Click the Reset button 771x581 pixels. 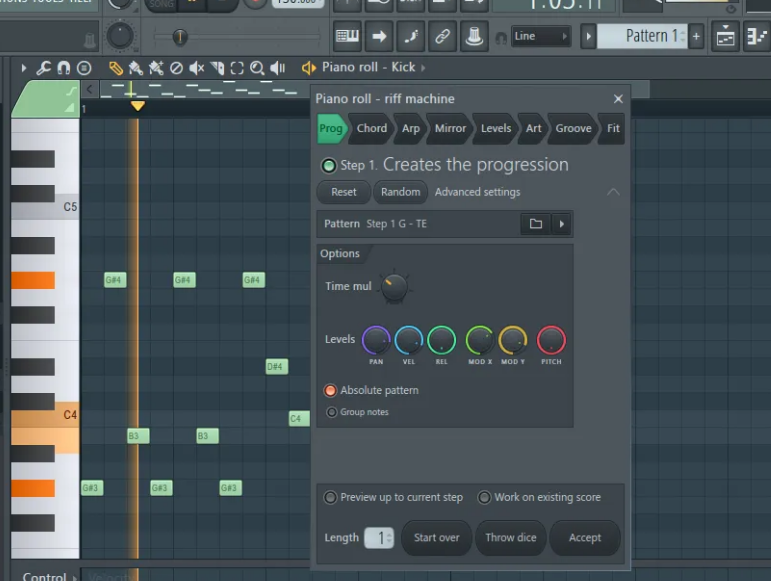click(x=343, y=192)
